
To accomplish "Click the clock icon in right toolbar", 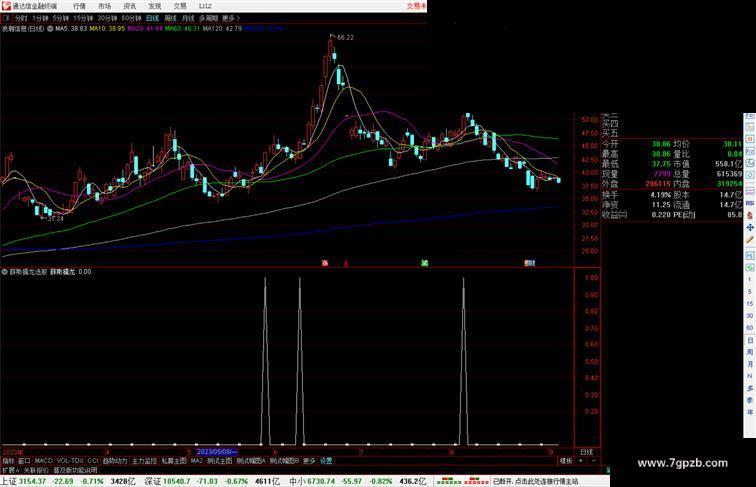I will pyautogui.click(x=750, y=163).
